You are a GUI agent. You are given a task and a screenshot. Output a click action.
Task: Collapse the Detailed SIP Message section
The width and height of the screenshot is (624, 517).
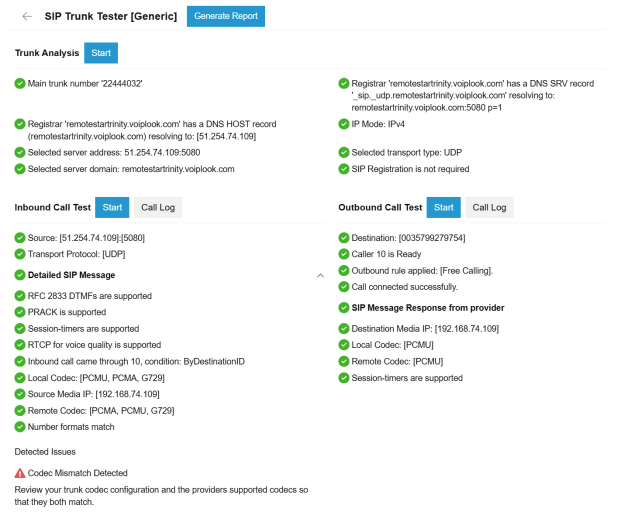tap(320, 275)
